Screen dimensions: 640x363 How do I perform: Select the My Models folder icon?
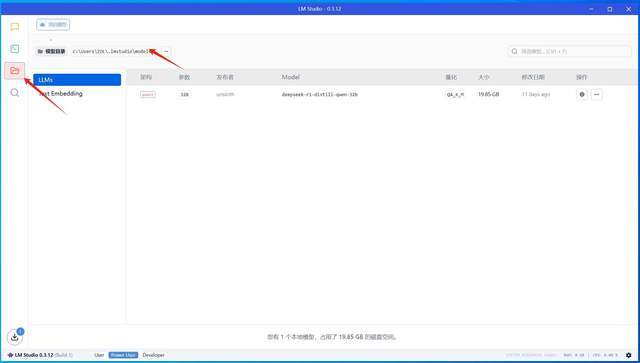[15, 71]
